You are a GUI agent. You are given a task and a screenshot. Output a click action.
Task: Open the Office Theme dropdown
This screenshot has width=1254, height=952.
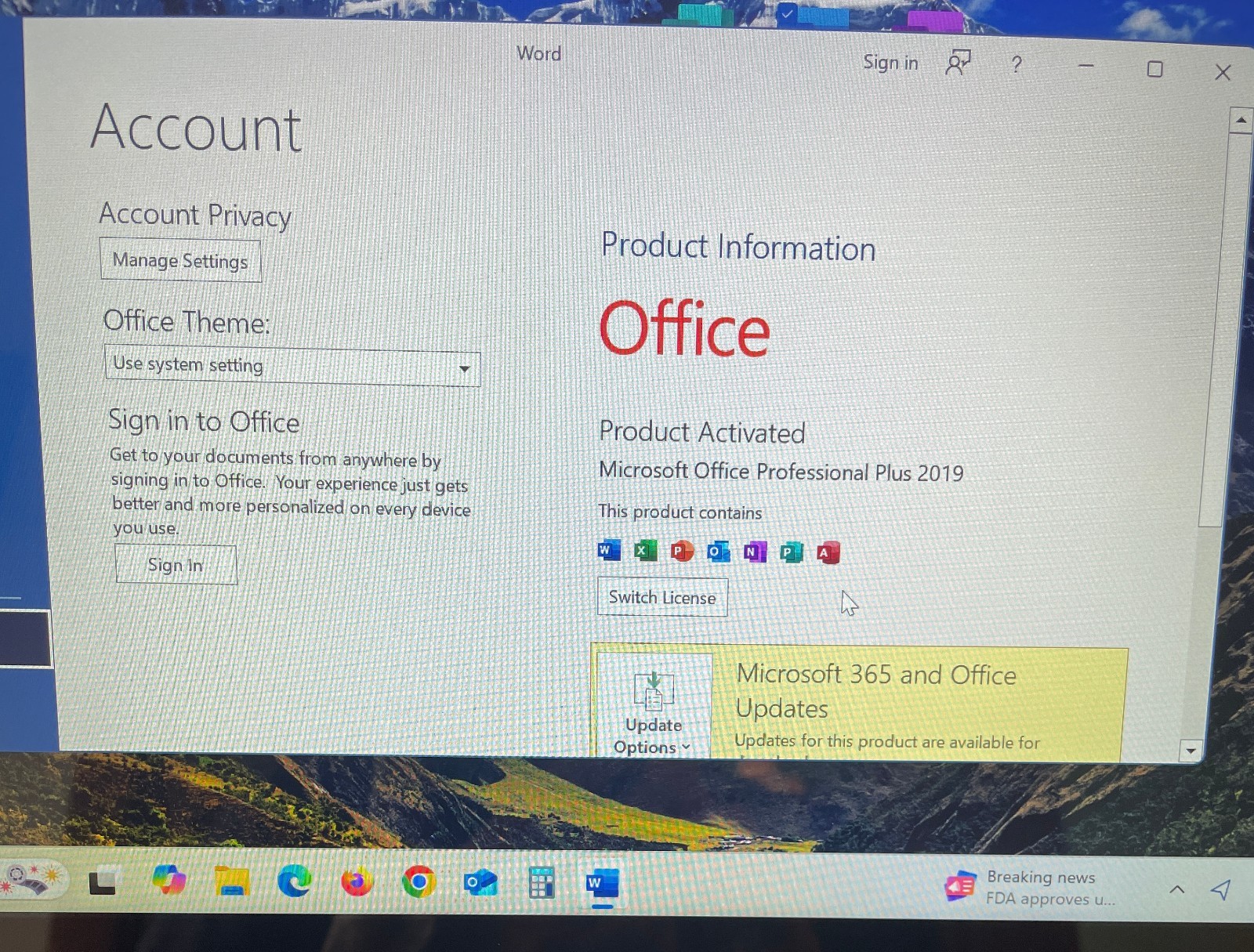[292, 366]
